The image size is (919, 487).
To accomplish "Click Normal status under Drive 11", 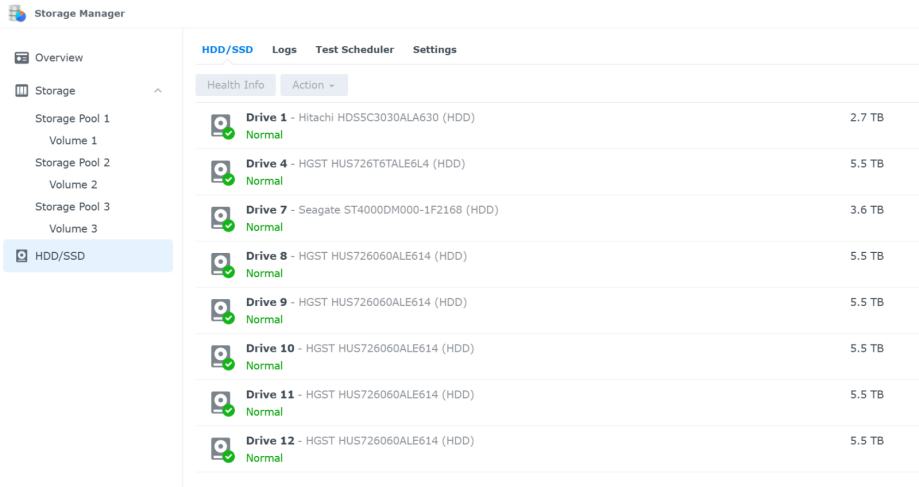I will pos(264,412).
